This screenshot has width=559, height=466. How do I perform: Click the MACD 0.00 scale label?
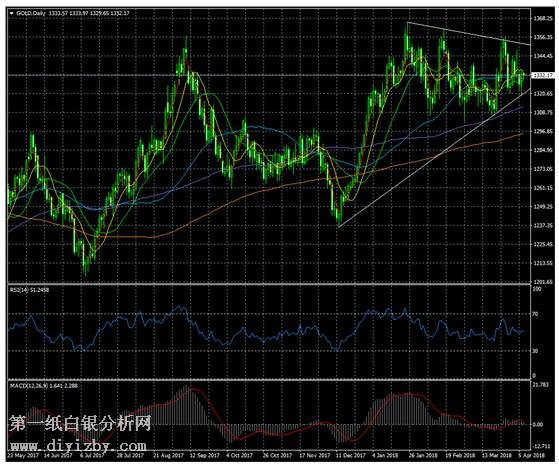point(538,425)
